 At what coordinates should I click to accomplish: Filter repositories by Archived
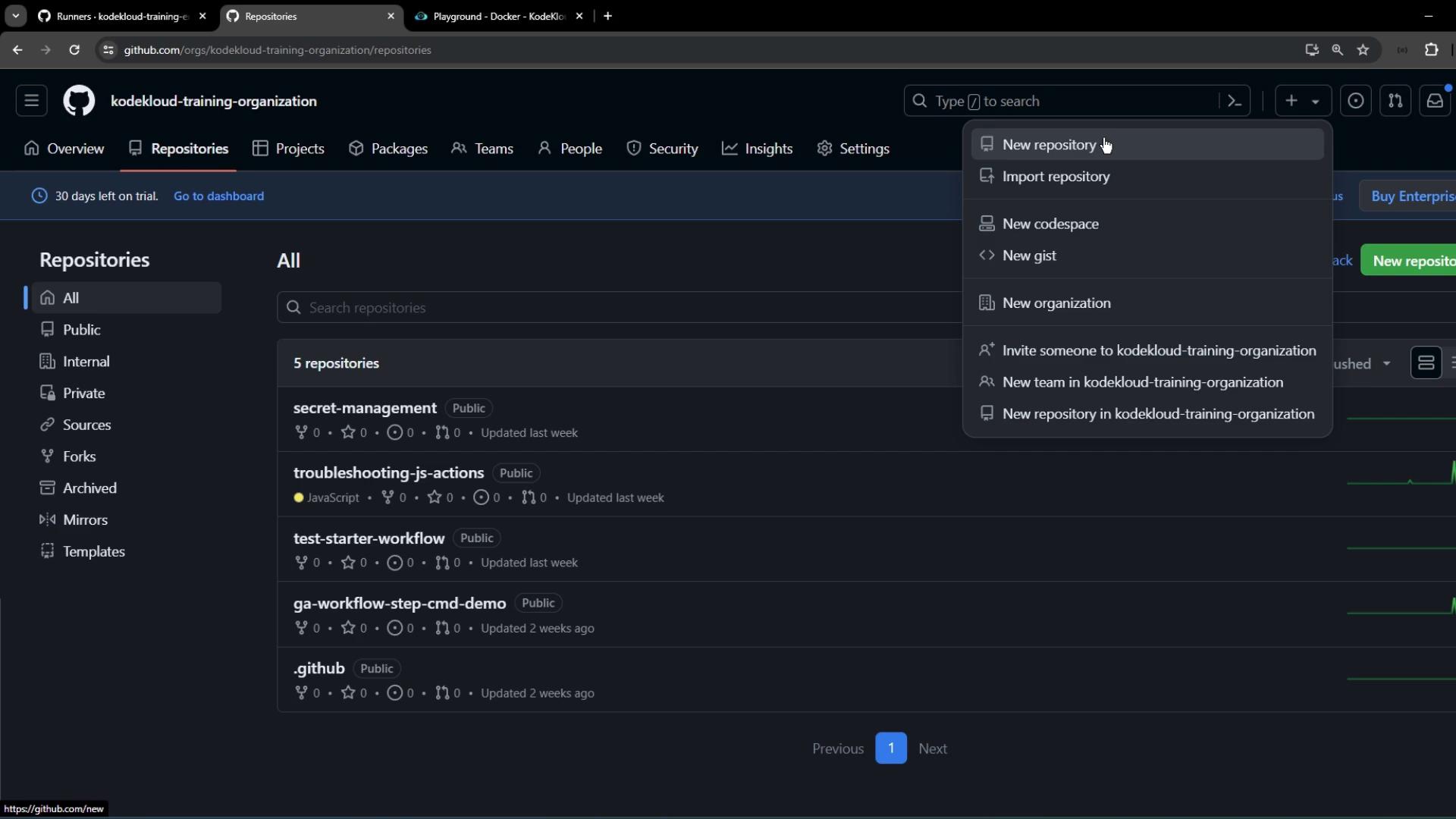pyautogui.click(x=89, y=488)
